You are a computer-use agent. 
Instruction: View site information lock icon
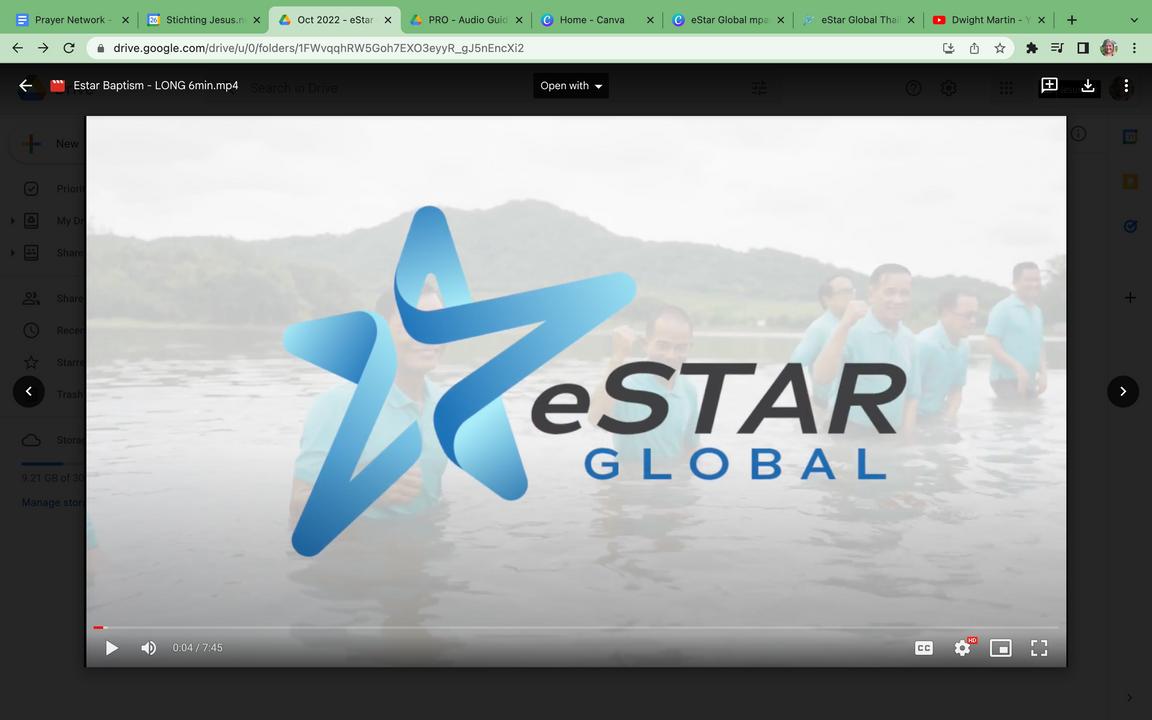pos(101,48)
